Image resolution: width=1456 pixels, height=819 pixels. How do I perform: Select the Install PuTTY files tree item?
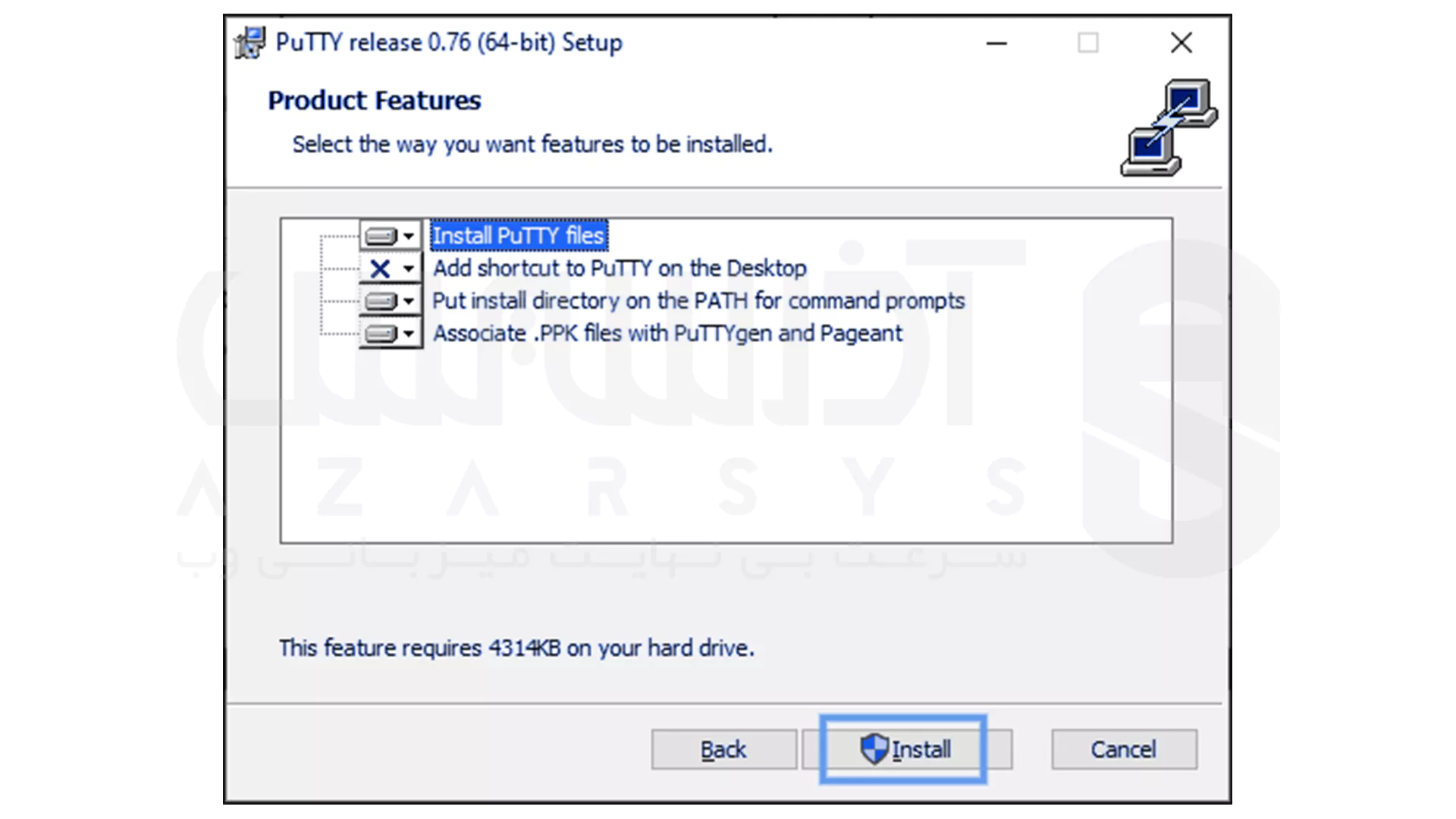pos(519,236)
